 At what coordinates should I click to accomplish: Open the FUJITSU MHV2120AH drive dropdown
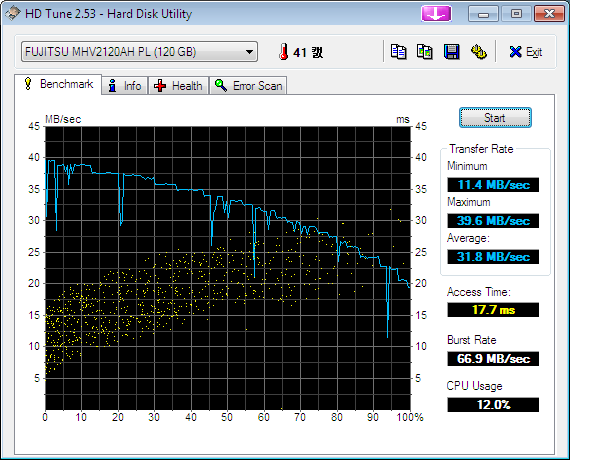pyautogui.click(x=139, y=52)
